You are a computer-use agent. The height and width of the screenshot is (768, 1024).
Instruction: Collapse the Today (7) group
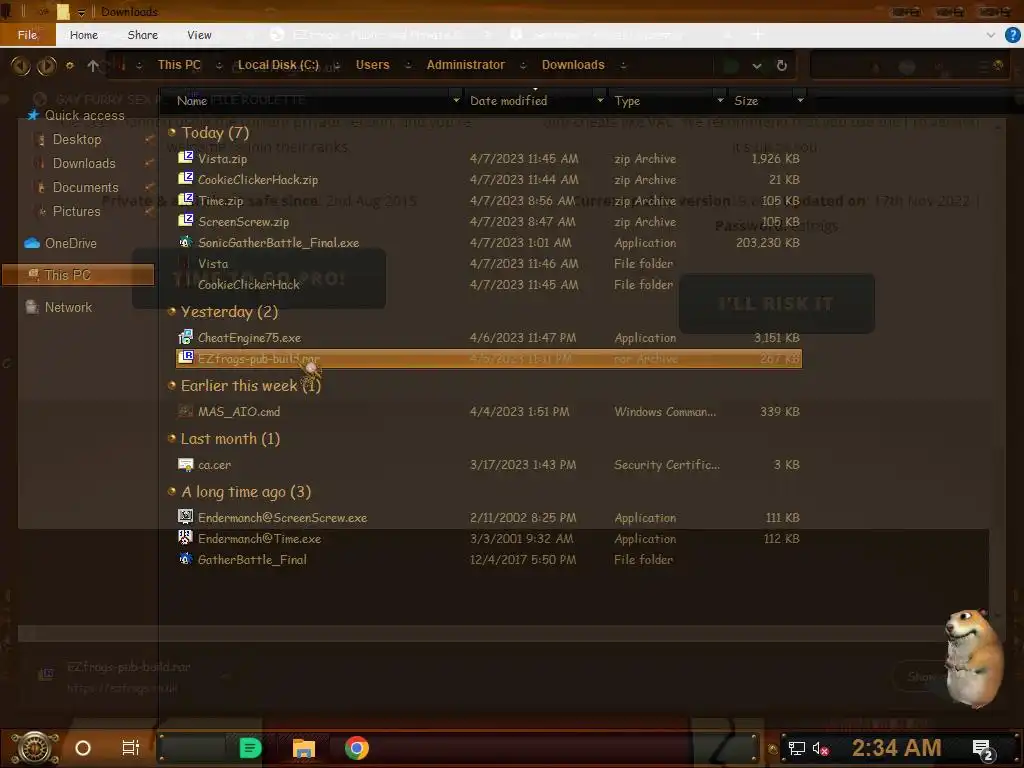point(172,132)
